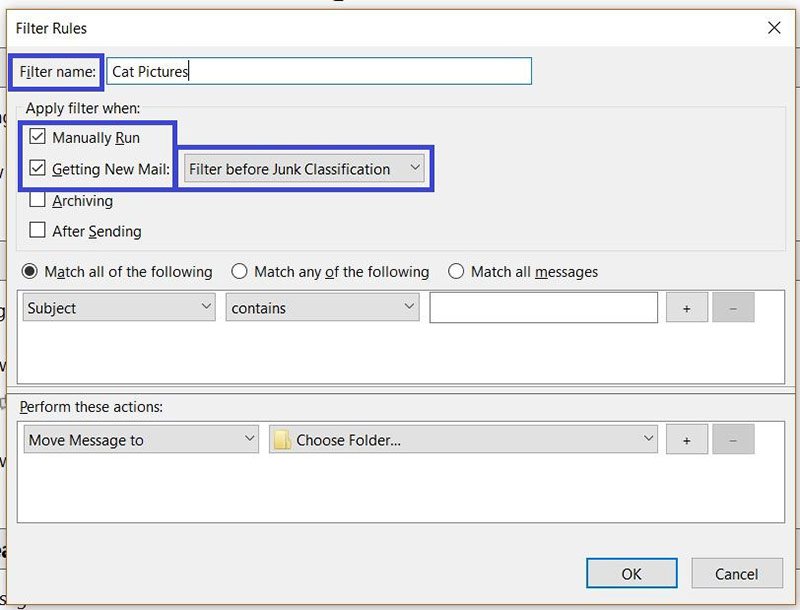Expand the Subject field dropdown
Viewport: 800px width, 610px height.
[118, 308]
